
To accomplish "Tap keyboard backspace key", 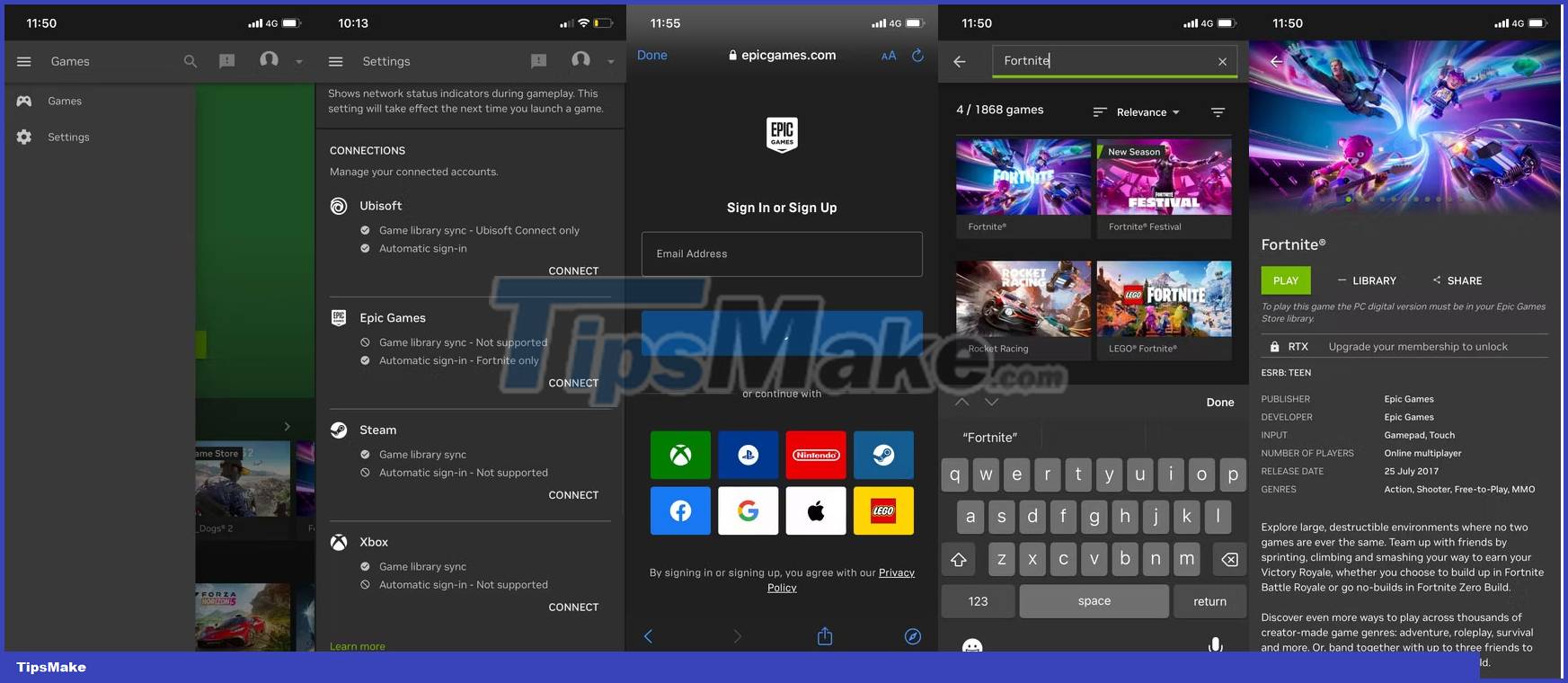I will 1228,559.
